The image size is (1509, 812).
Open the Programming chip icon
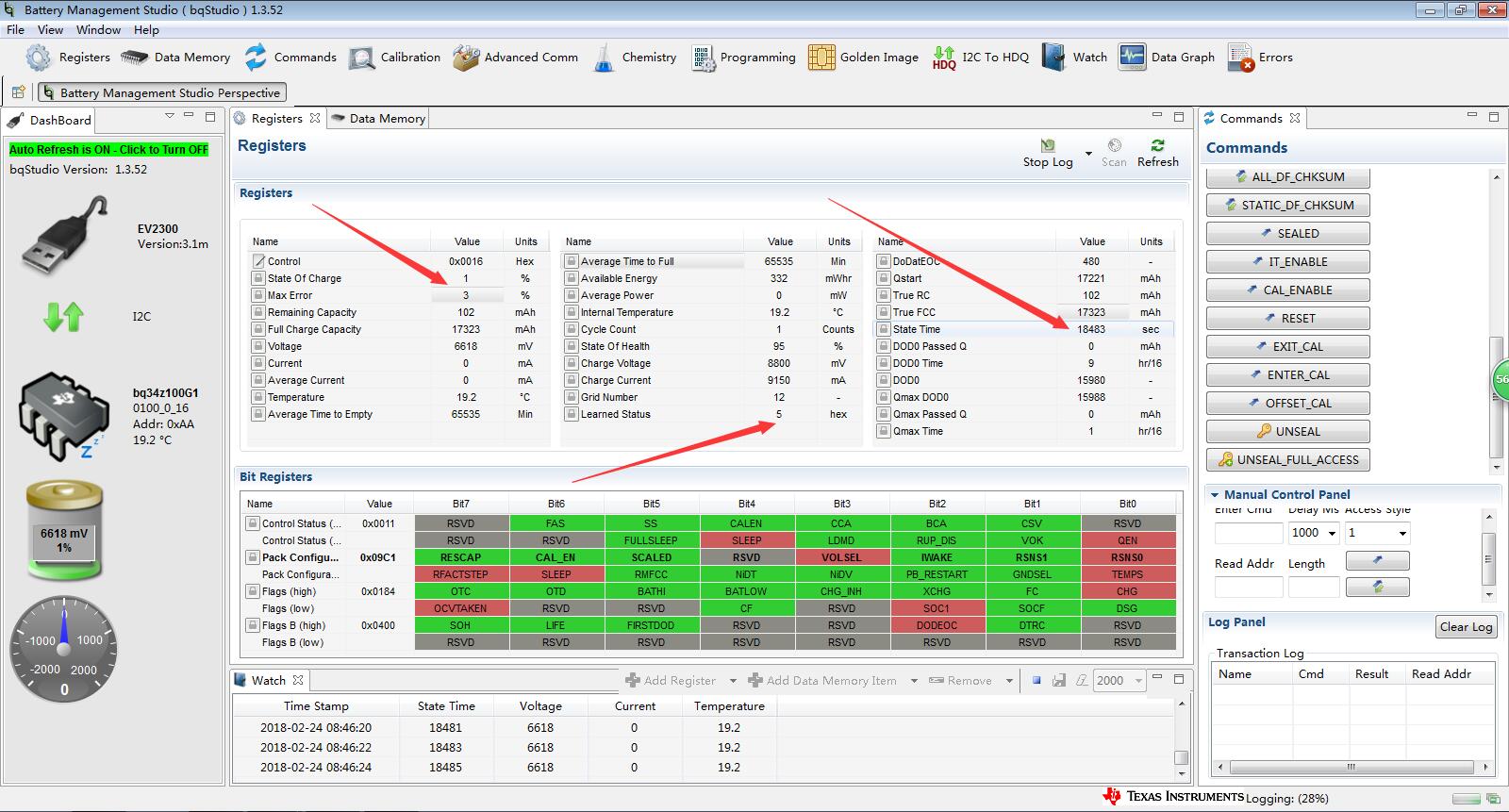(703, 58)
